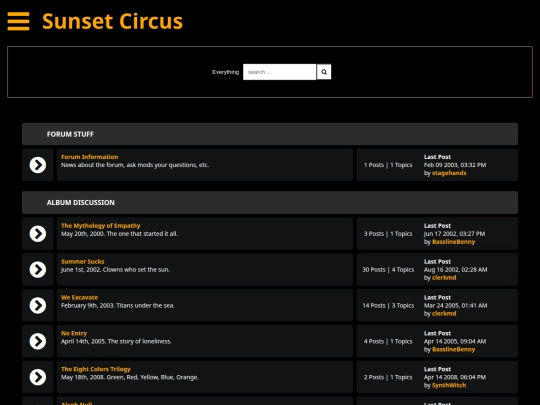View BasslineBenny profile in No Entry row
This screenshot has width=540, height=405.
pos(454,349)
